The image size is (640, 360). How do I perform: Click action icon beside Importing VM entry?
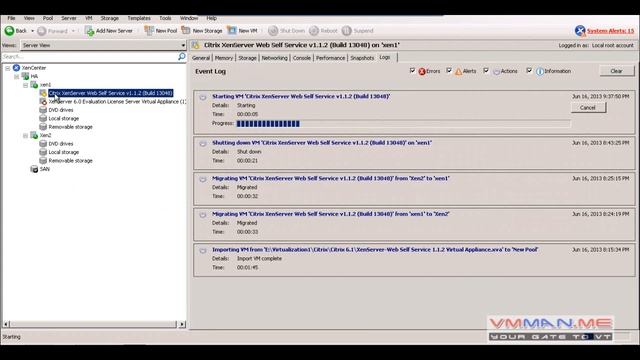coord(203,250)
